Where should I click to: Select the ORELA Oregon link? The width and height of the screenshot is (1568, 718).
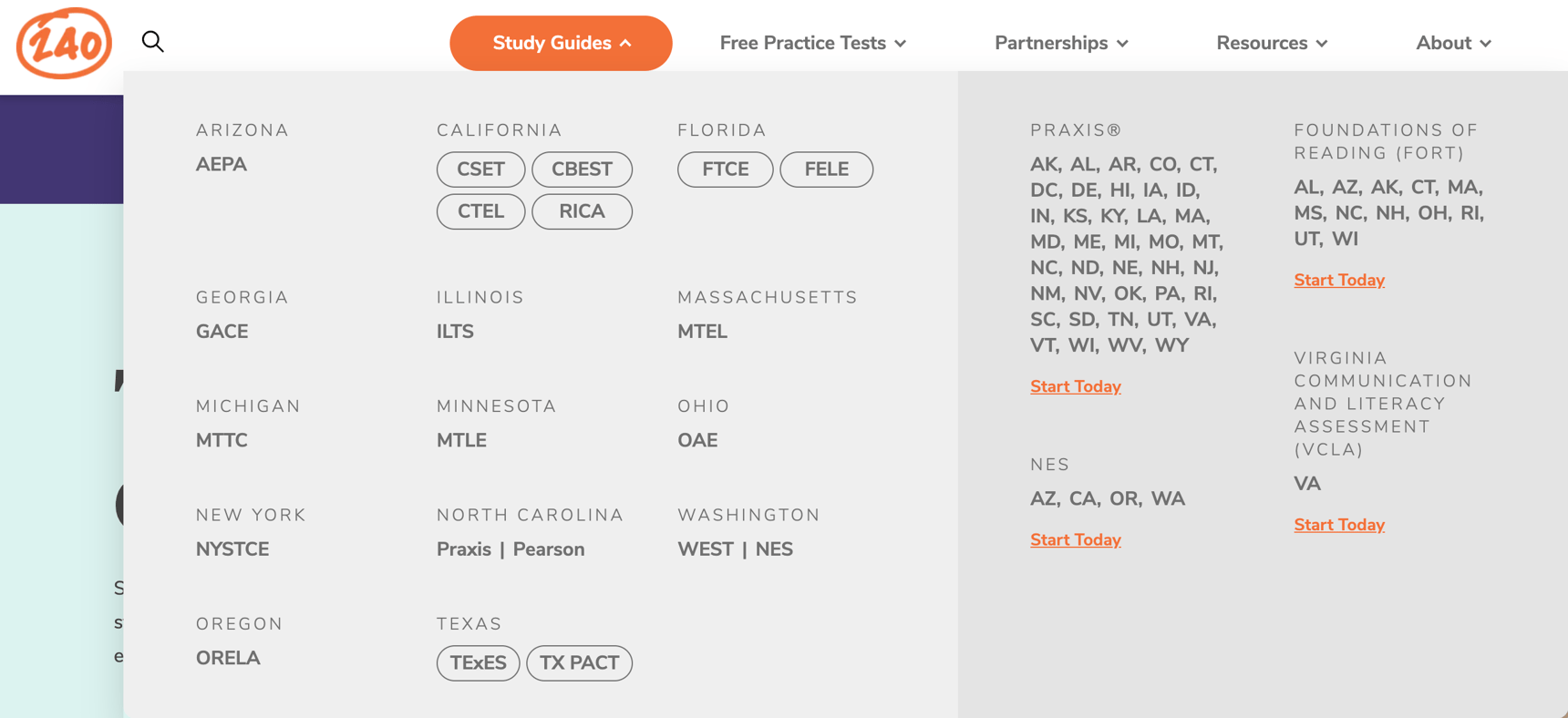228,658
